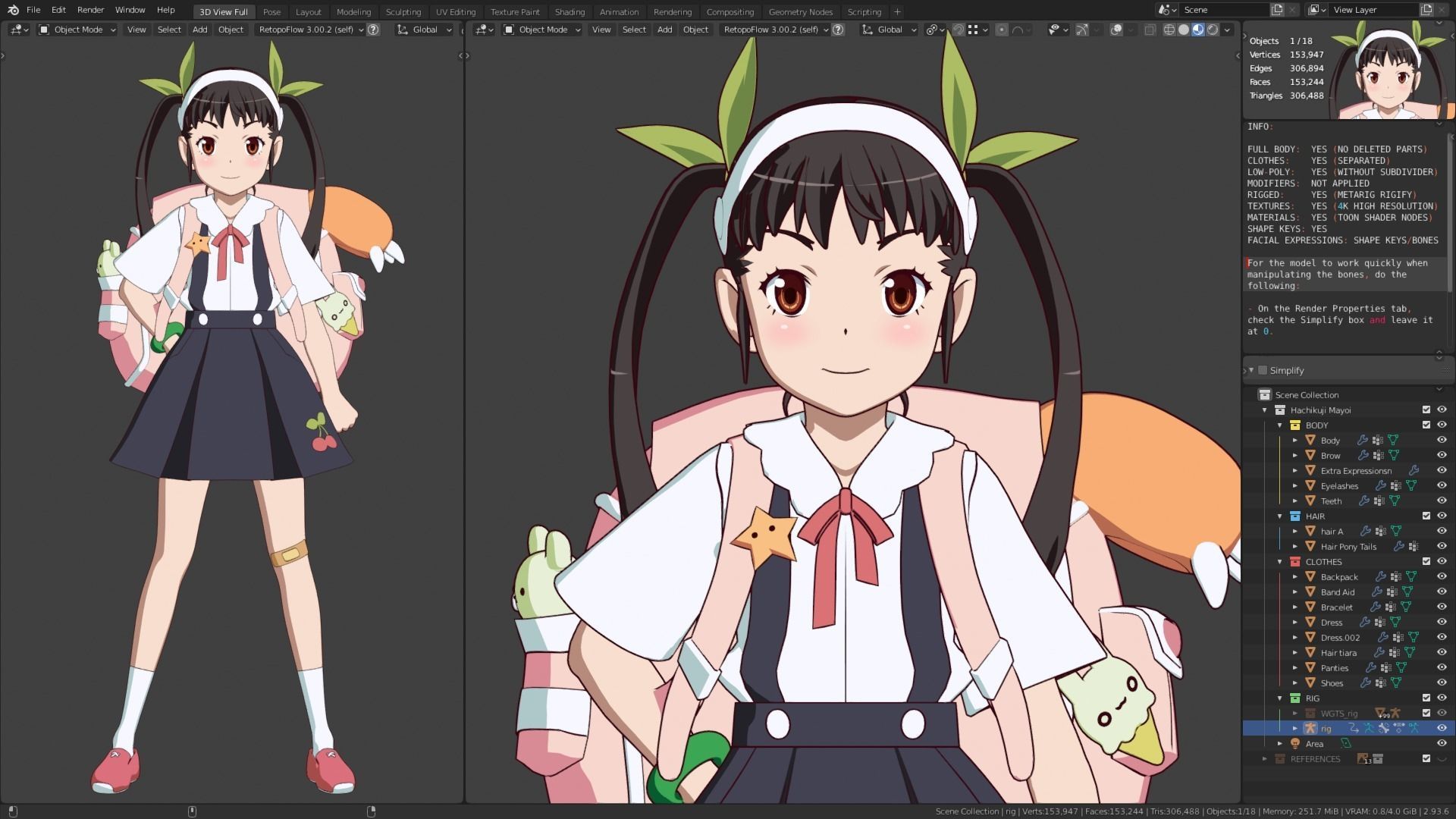Open RetopoFlow 3.00.2 dropdown in left viewport
Viewport: 1456px width, 819px height.
tap(309, 30)
